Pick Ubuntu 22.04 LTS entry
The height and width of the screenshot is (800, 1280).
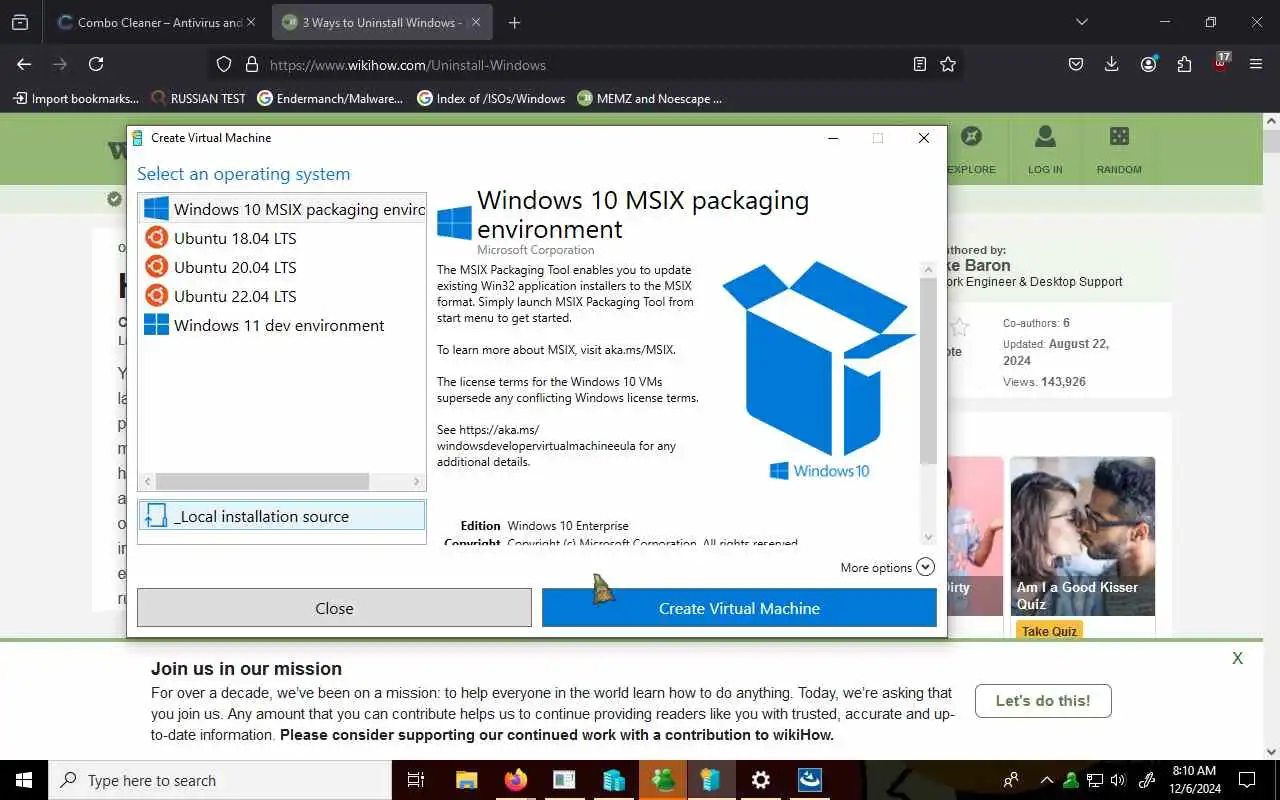click(x=282, y=296)
